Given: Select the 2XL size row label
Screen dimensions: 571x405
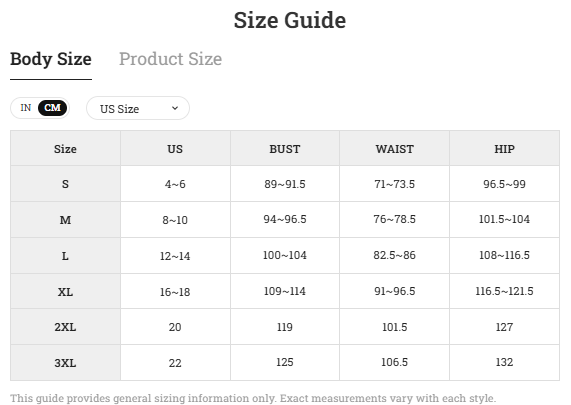Looking at the screenshot, I should (x=66, y=327).
